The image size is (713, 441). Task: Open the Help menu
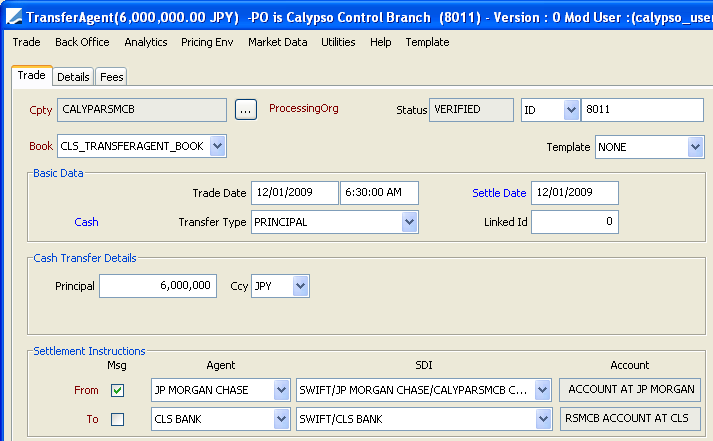[x=381, y=42]
